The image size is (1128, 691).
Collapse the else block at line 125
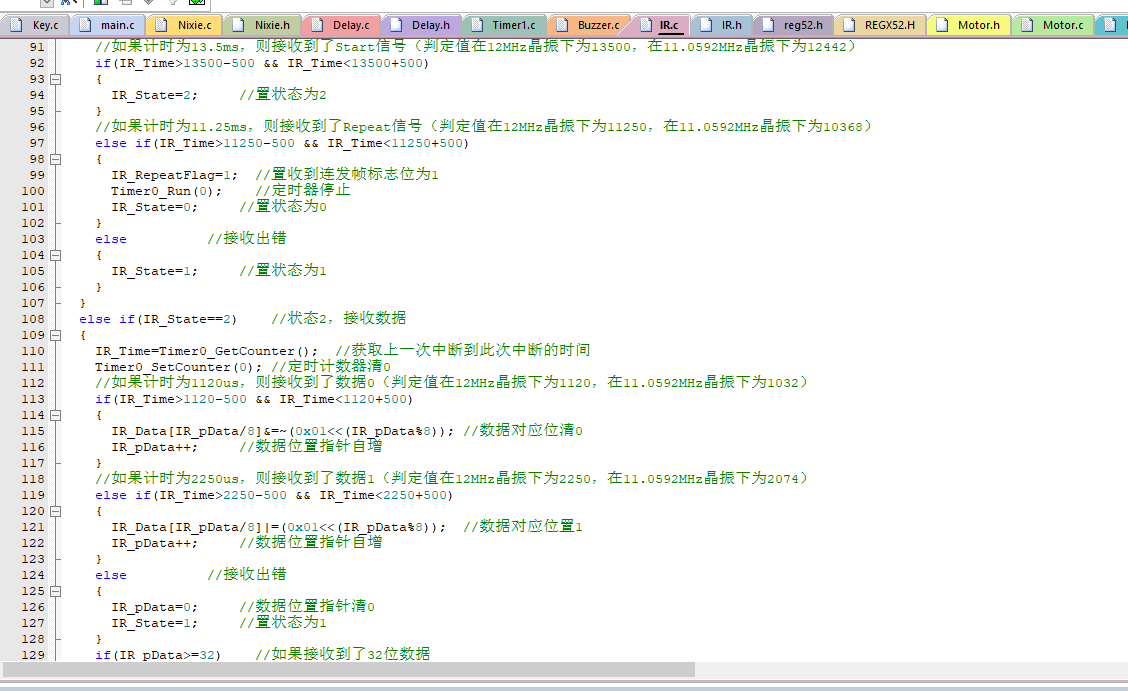pos(55,591)
